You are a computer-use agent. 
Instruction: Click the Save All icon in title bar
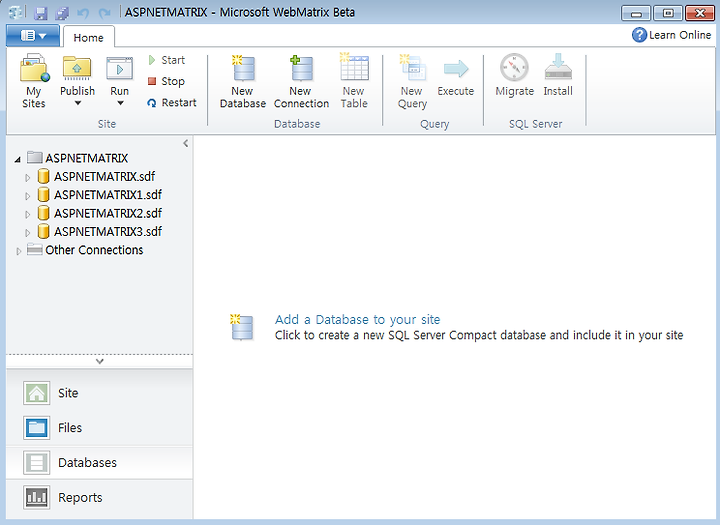coord(62,12)
